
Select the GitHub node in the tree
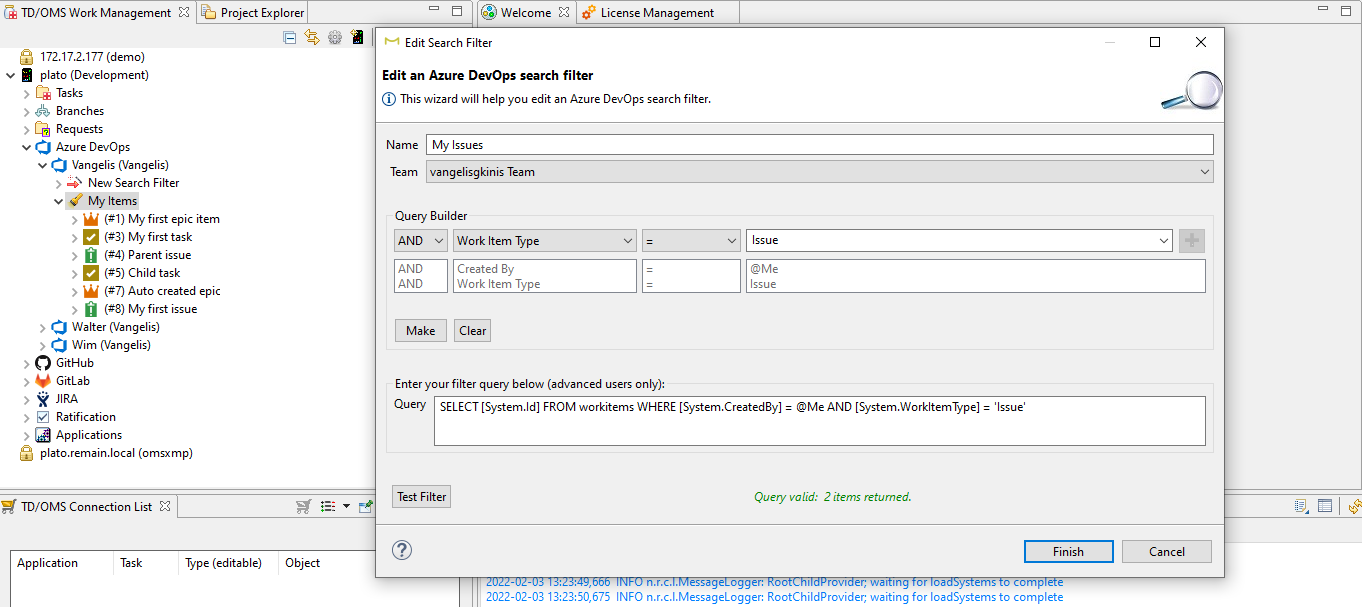click(74, 363)
